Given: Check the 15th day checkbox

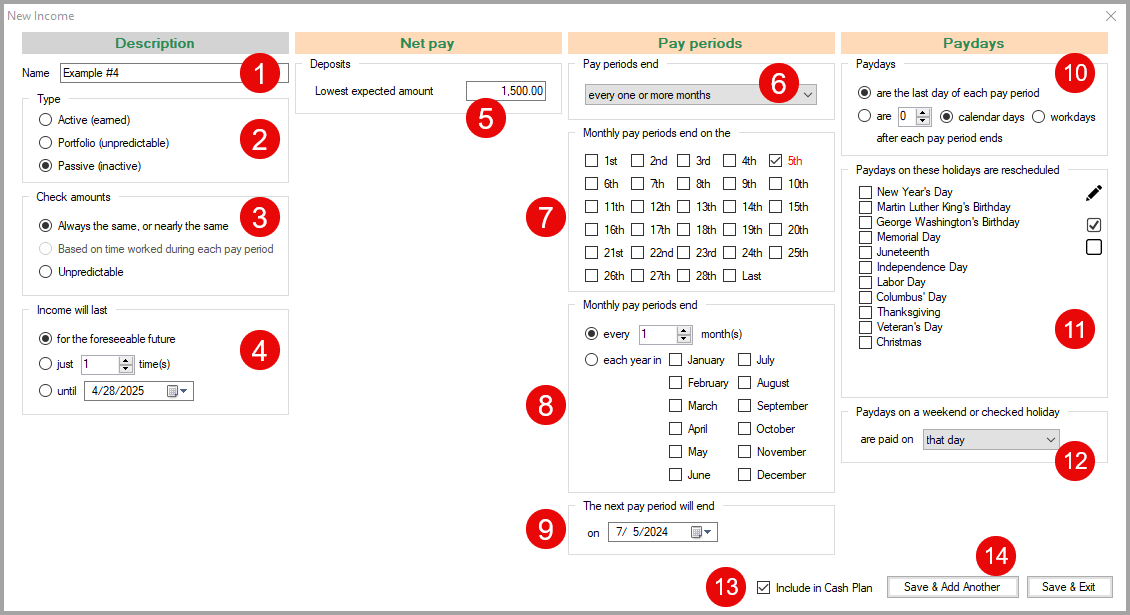Looking at the screenshot, I should [775, 207].
